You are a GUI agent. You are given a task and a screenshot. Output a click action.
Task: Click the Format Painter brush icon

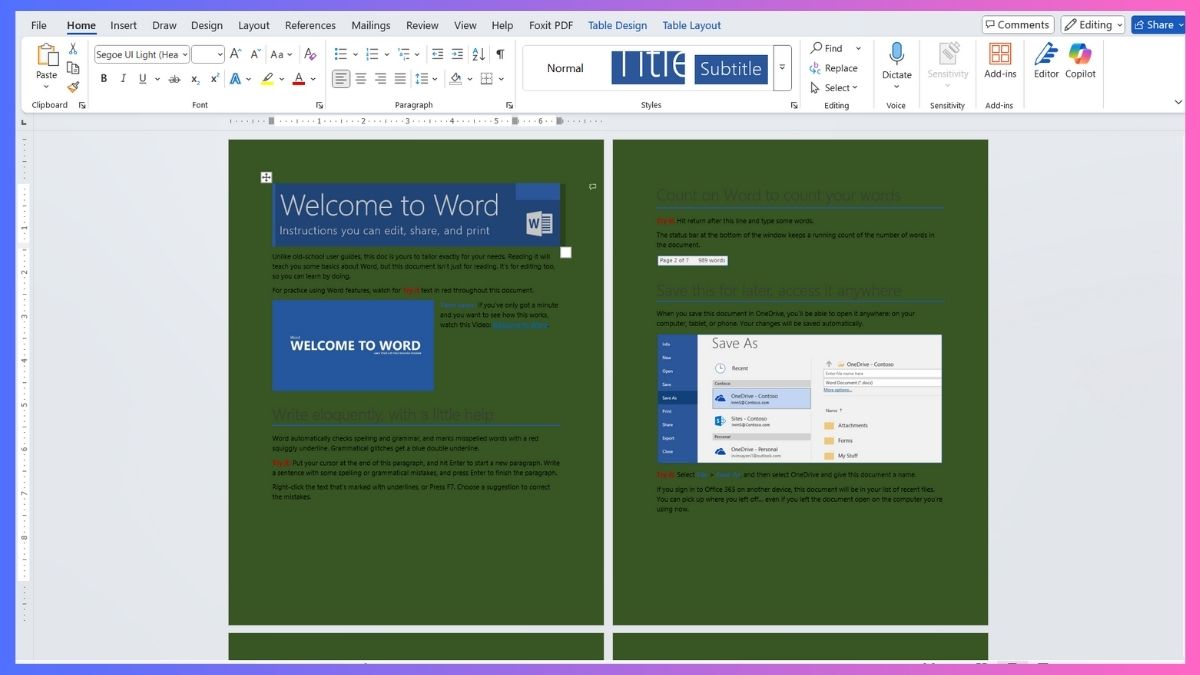(73, 87)
